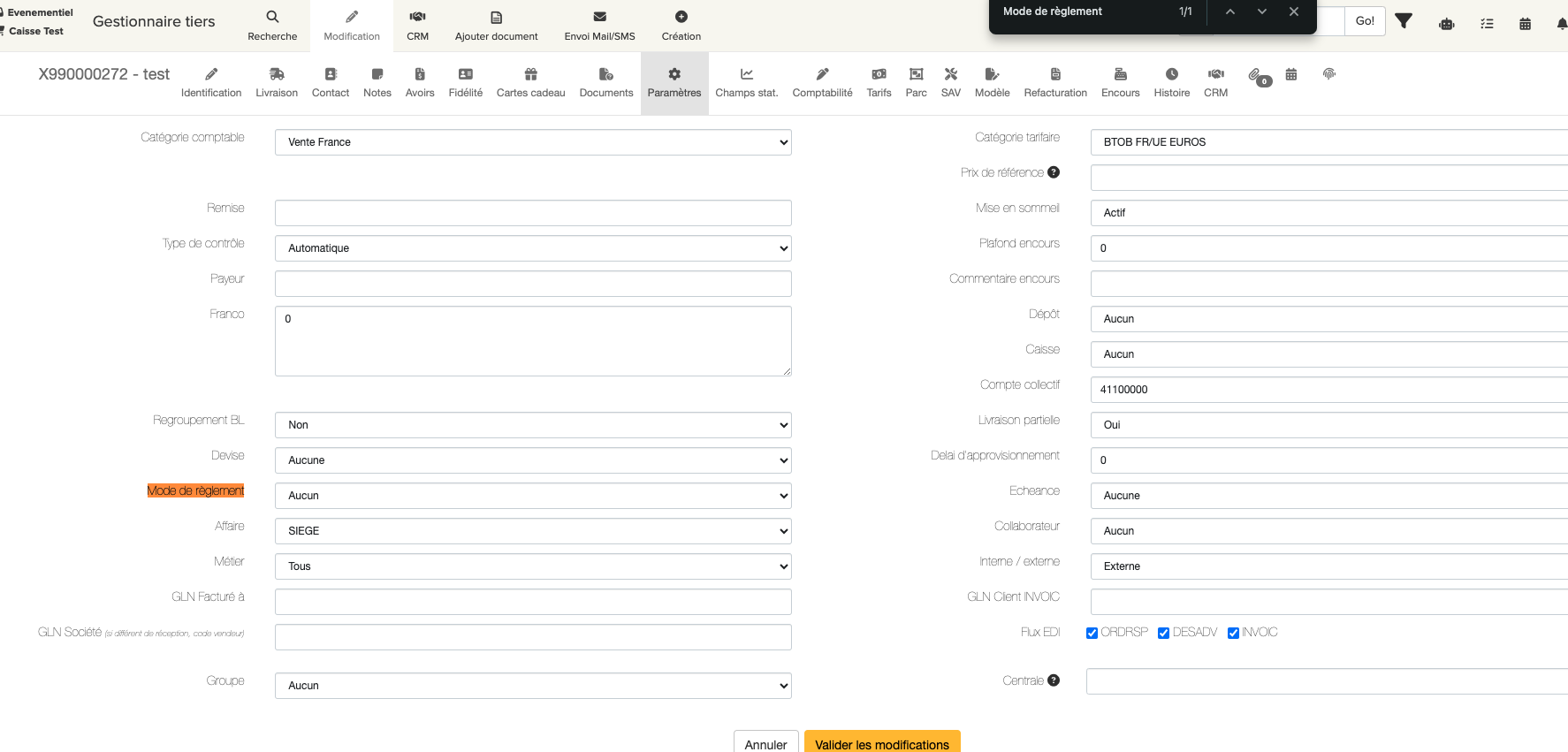Expand the Type de contrôle dropdown
Screen dimensions: 1568x752
533,248
